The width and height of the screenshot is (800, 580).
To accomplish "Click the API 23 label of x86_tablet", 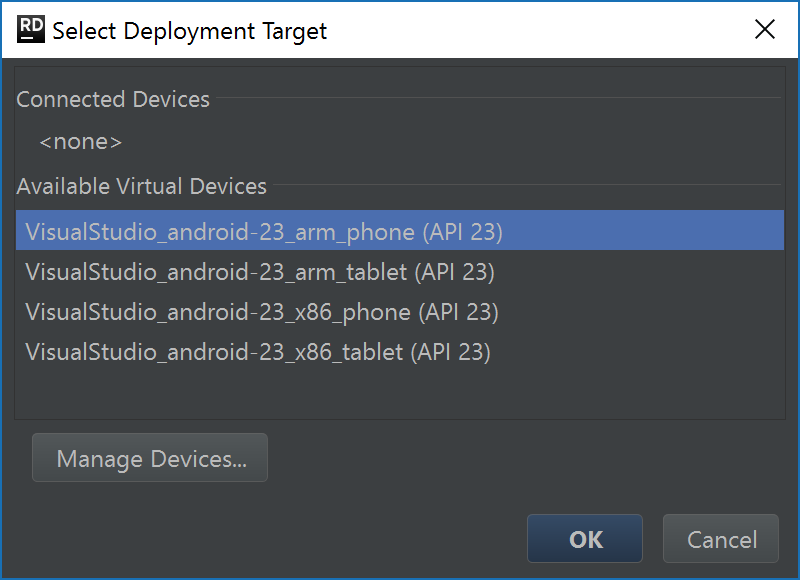I will [x=451, y=352].
